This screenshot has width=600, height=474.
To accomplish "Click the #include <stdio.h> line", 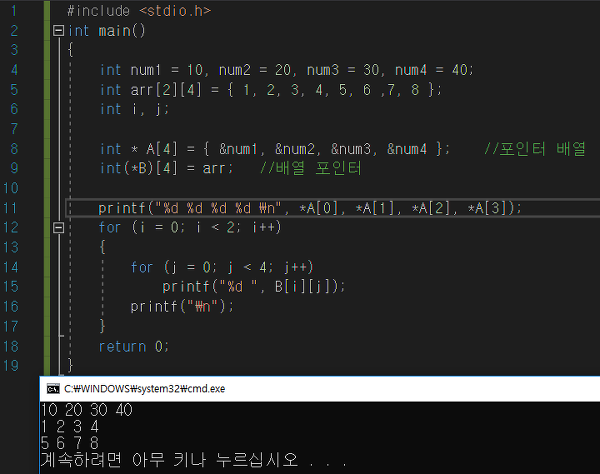I will click(139, 11).
